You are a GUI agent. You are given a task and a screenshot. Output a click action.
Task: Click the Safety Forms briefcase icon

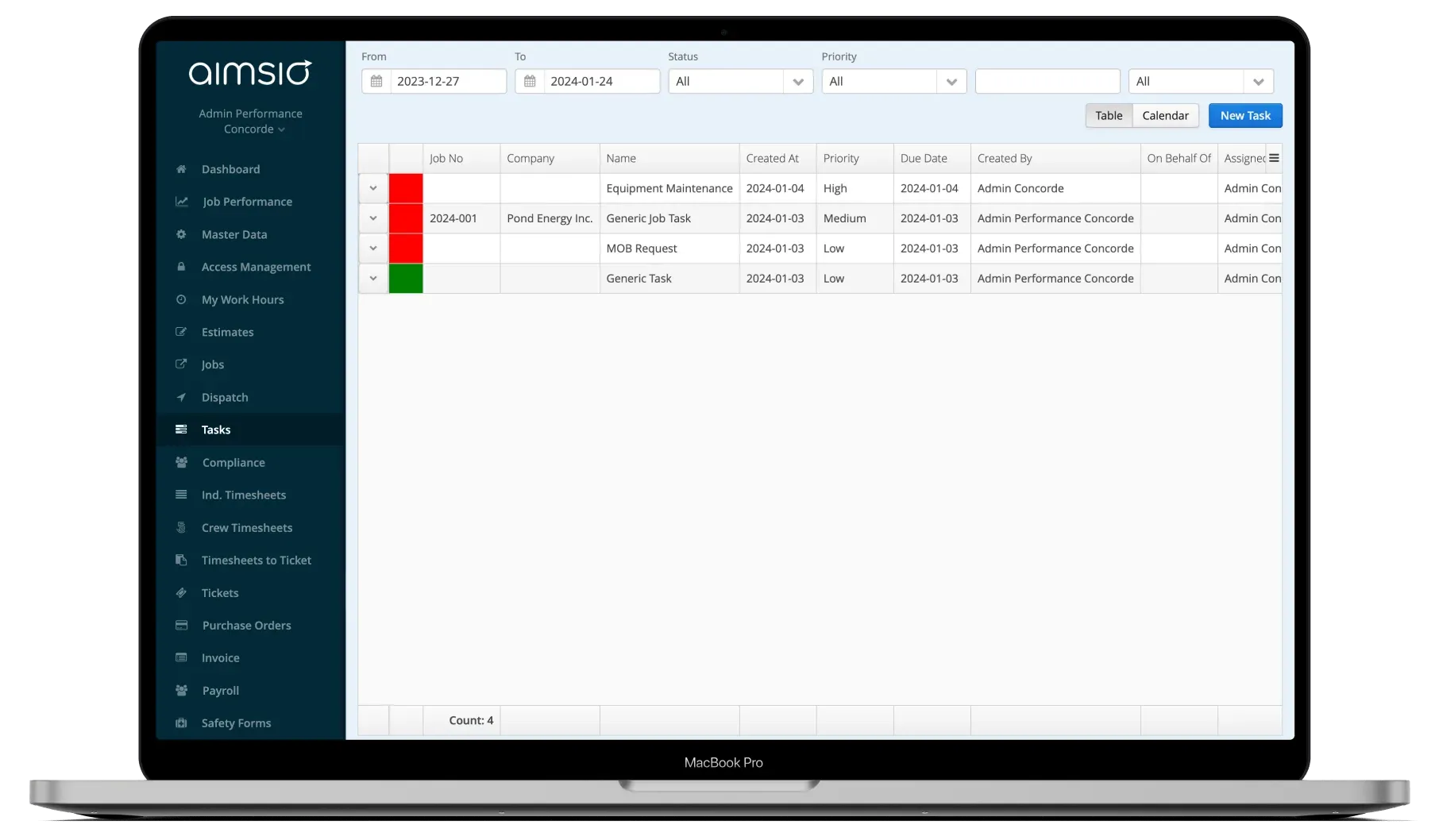182,722
